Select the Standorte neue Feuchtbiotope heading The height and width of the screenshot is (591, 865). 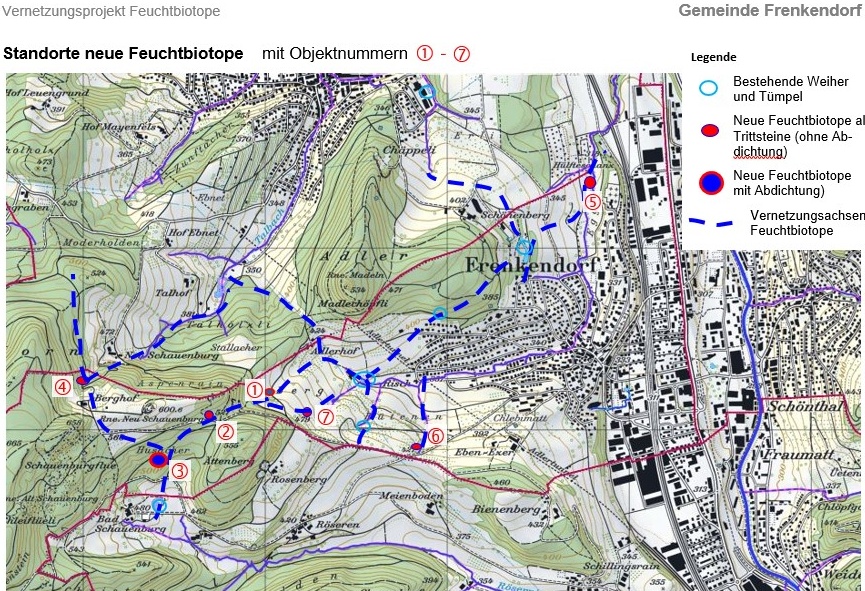click(124, 54)
